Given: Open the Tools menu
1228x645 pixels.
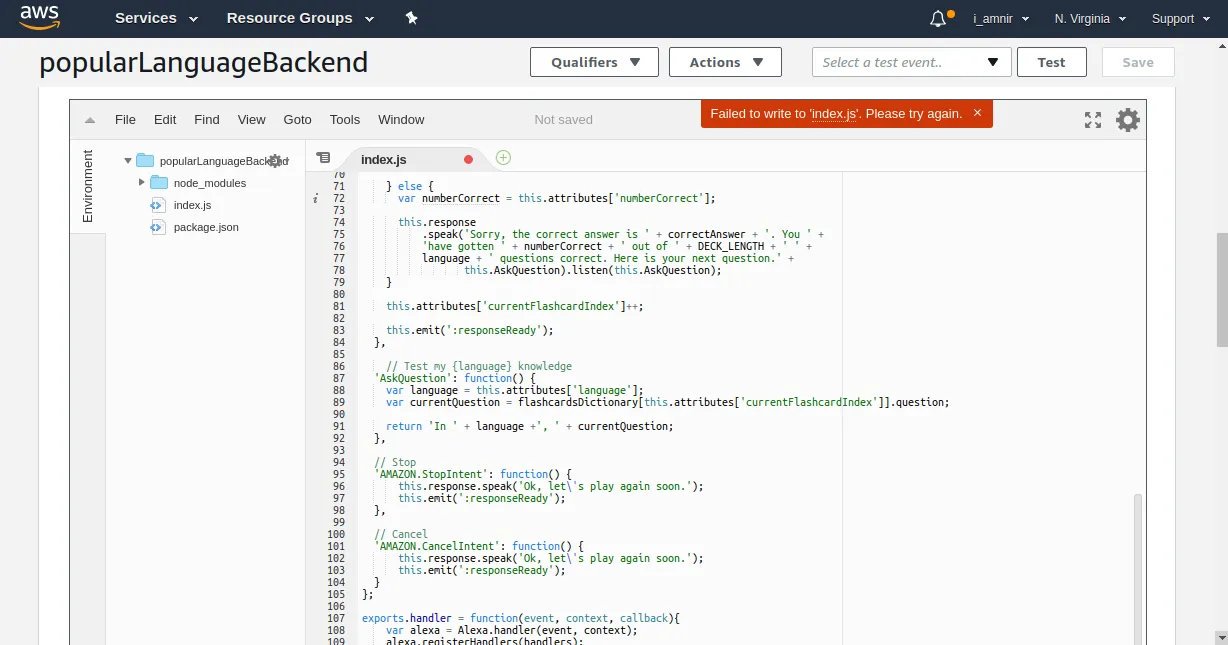Looking at the screenshot, I should click(345, 120).
